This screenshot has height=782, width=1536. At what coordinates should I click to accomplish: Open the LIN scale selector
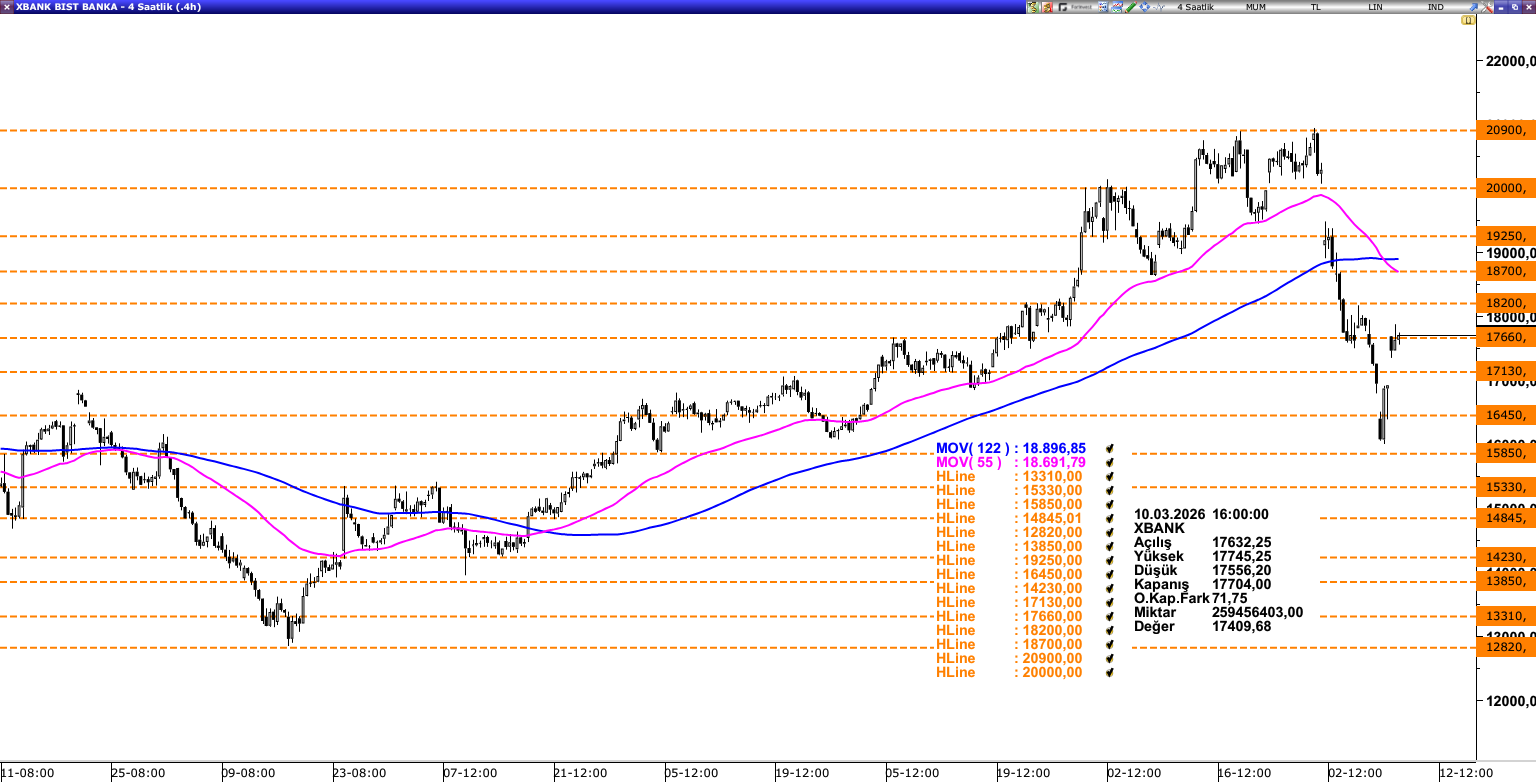click(1377, 6)
